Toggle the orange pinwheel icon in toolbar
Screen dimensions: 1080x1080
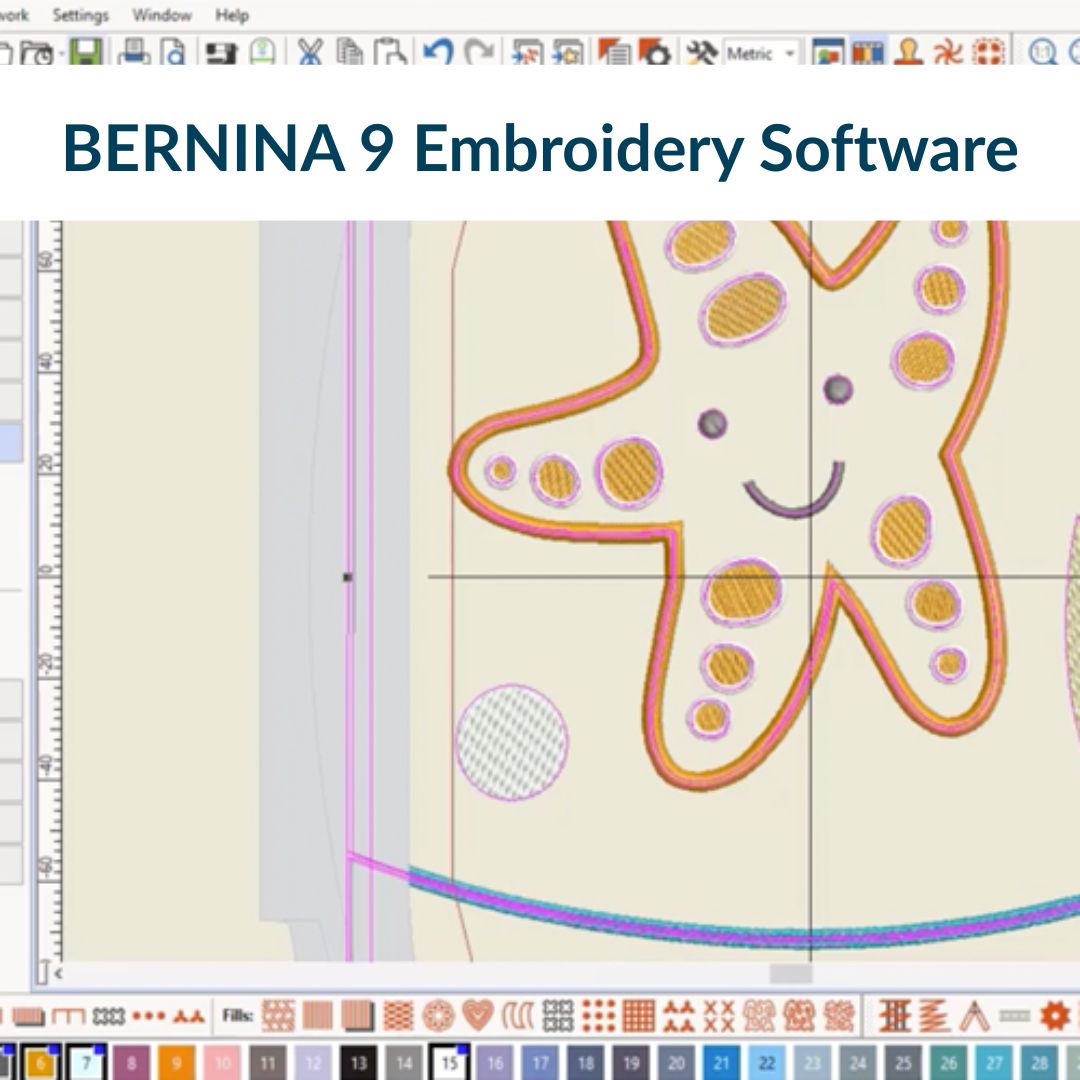point(948,53)
